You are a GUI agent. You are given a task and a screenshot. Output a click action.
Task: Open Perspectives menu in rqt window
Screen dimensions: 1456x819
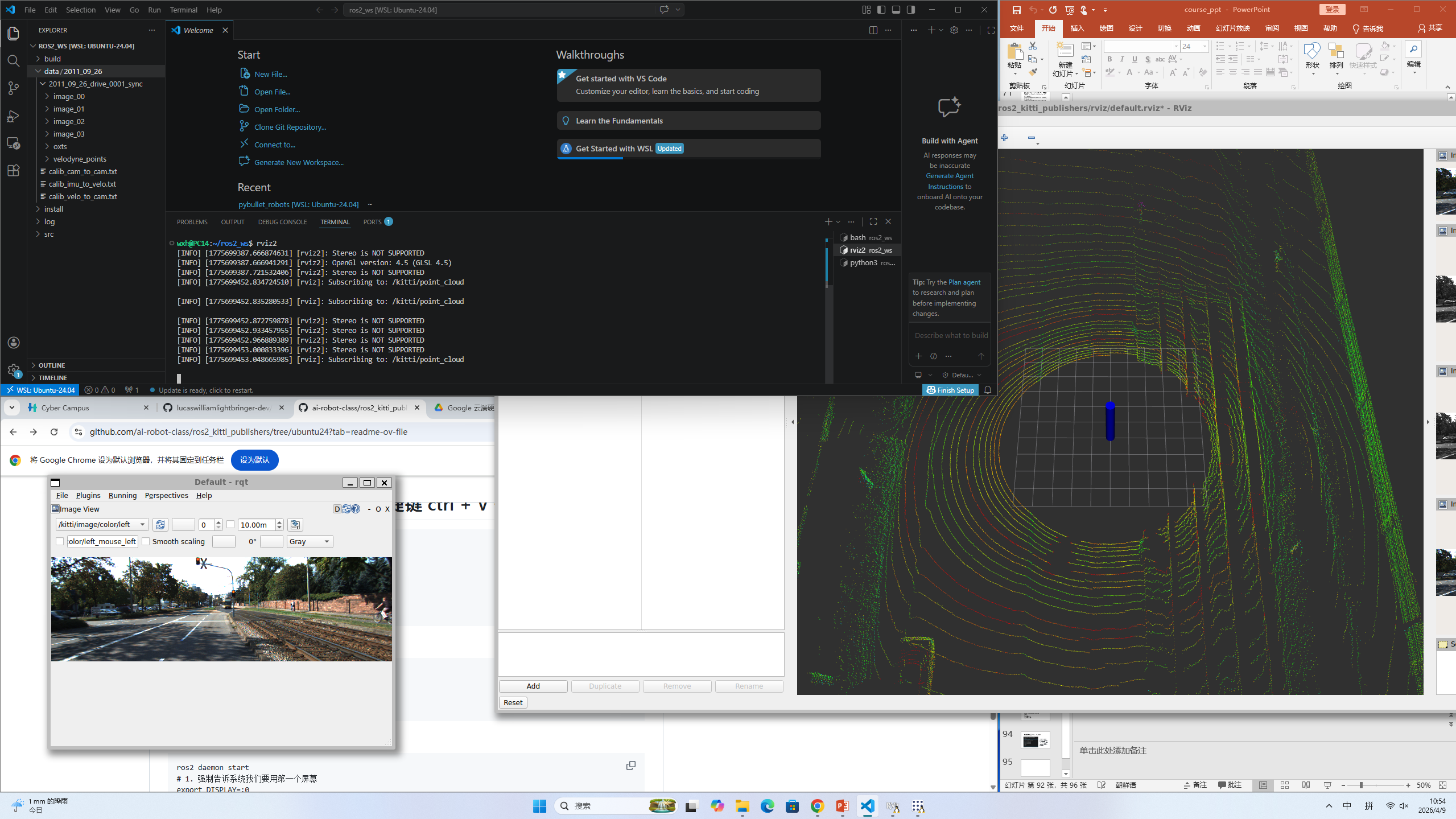click(166, 496)
